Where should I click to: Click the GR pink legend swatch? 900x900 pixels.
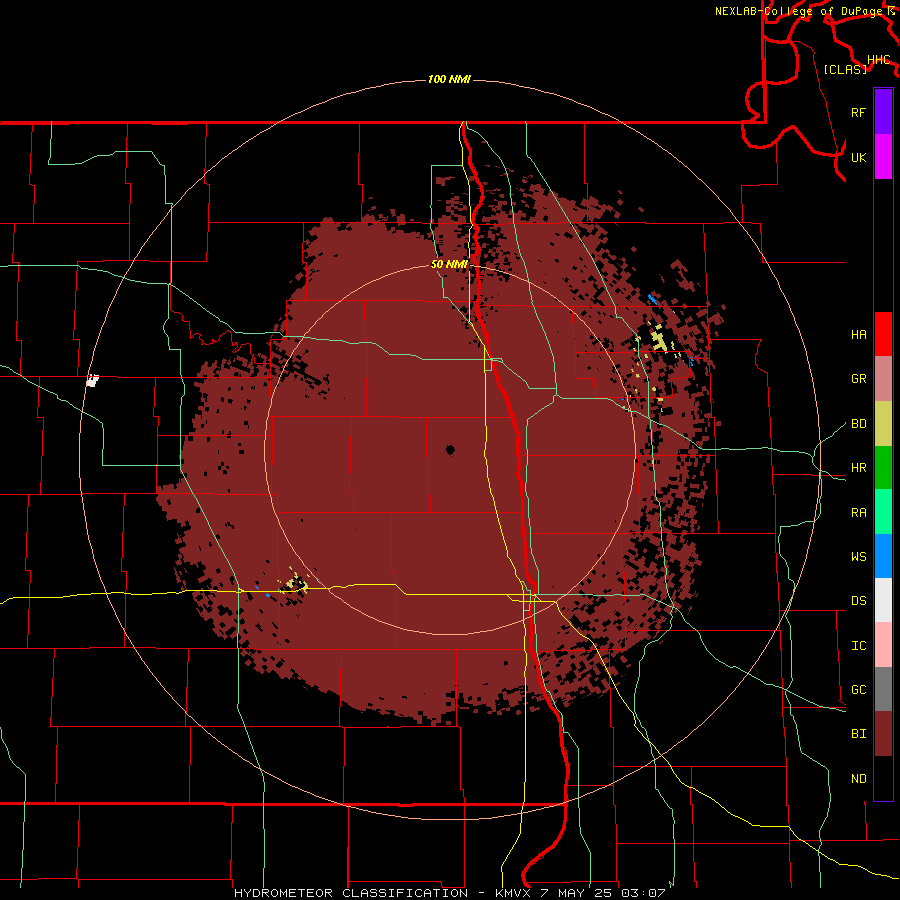click(883, 378)
